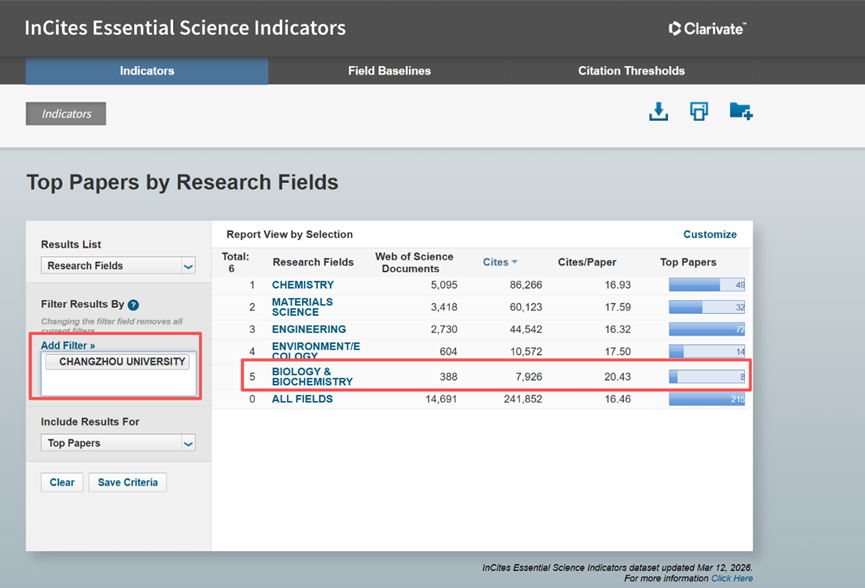Open the Customize link
This screenshot has width=865, height=588.
[709, 234]
